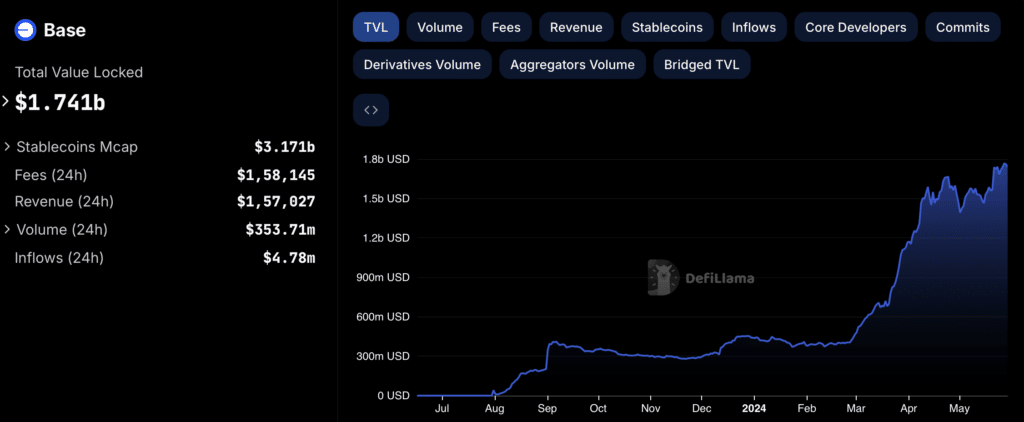
Task: Click the Fees (24h) label
Action: (51, 175)
